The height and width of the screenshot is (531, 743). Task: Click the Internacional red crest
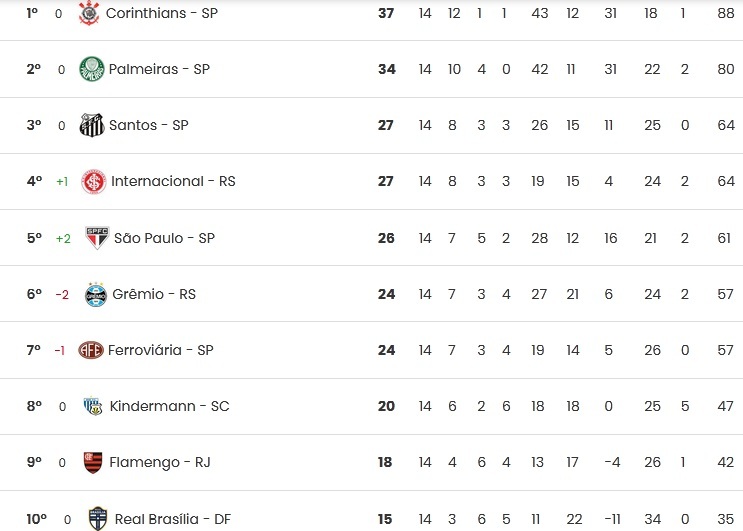pos(94,181)
